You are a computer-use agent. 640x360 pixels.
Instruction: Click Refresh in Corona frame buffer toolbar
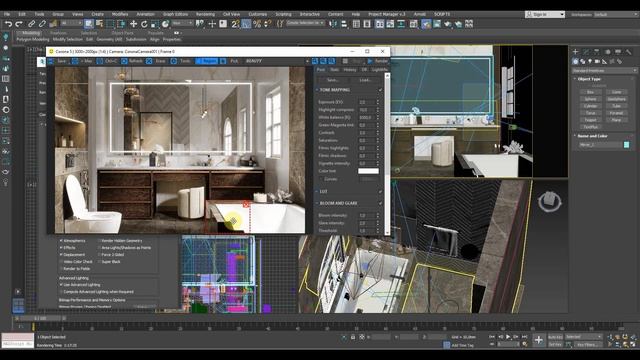pyautogui.click(x=132, y=61)
